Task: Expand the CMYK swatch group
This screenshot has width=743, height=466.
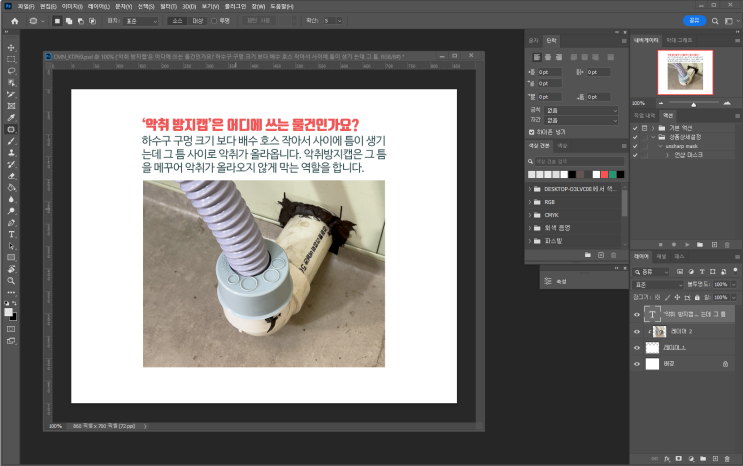Action: coord(531,214)
